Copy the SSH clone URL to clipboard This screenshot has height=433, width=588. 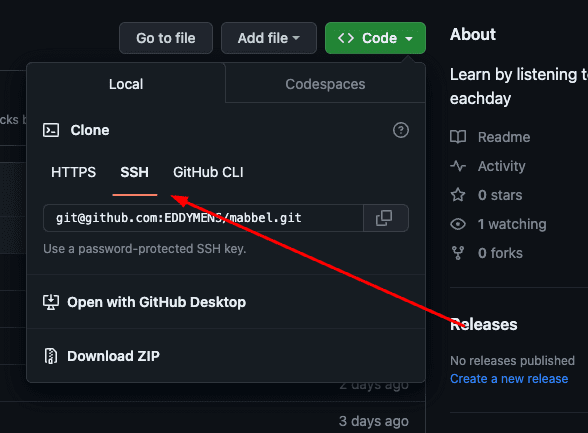386,218
